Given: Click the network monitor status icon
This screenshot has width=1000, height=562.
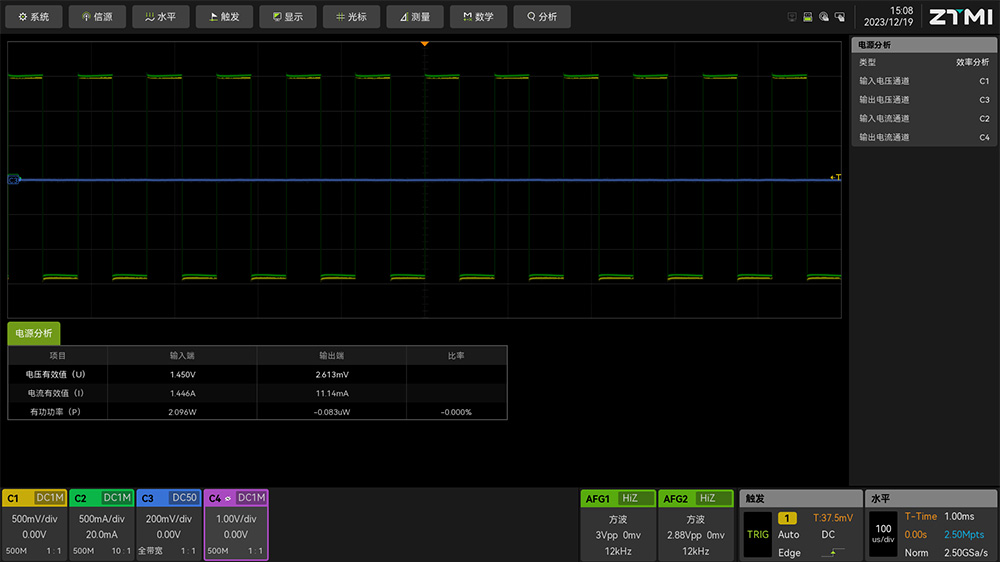Looking at the screenshot, I should tap(793, 17).
